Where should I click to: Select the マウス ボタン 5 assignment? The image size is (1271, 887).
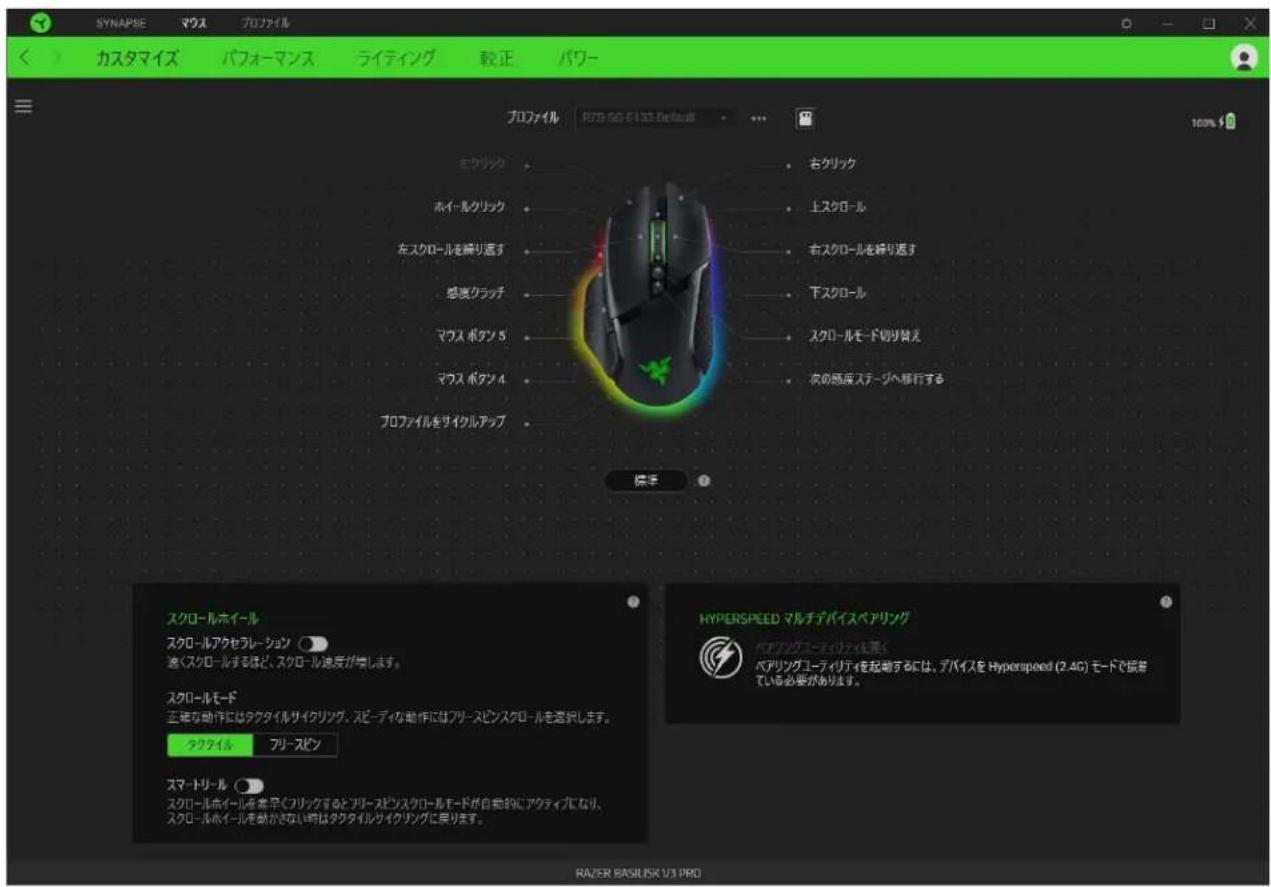(x=471, y=336)
